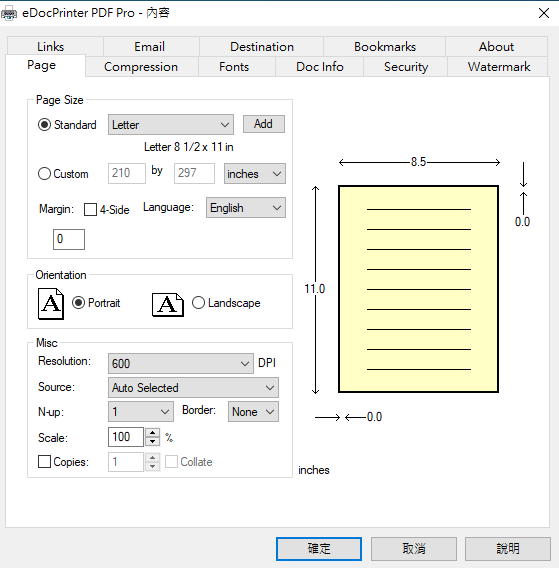Open the N-up dropdown
The image size is (559, 568).
pos(141,412)
